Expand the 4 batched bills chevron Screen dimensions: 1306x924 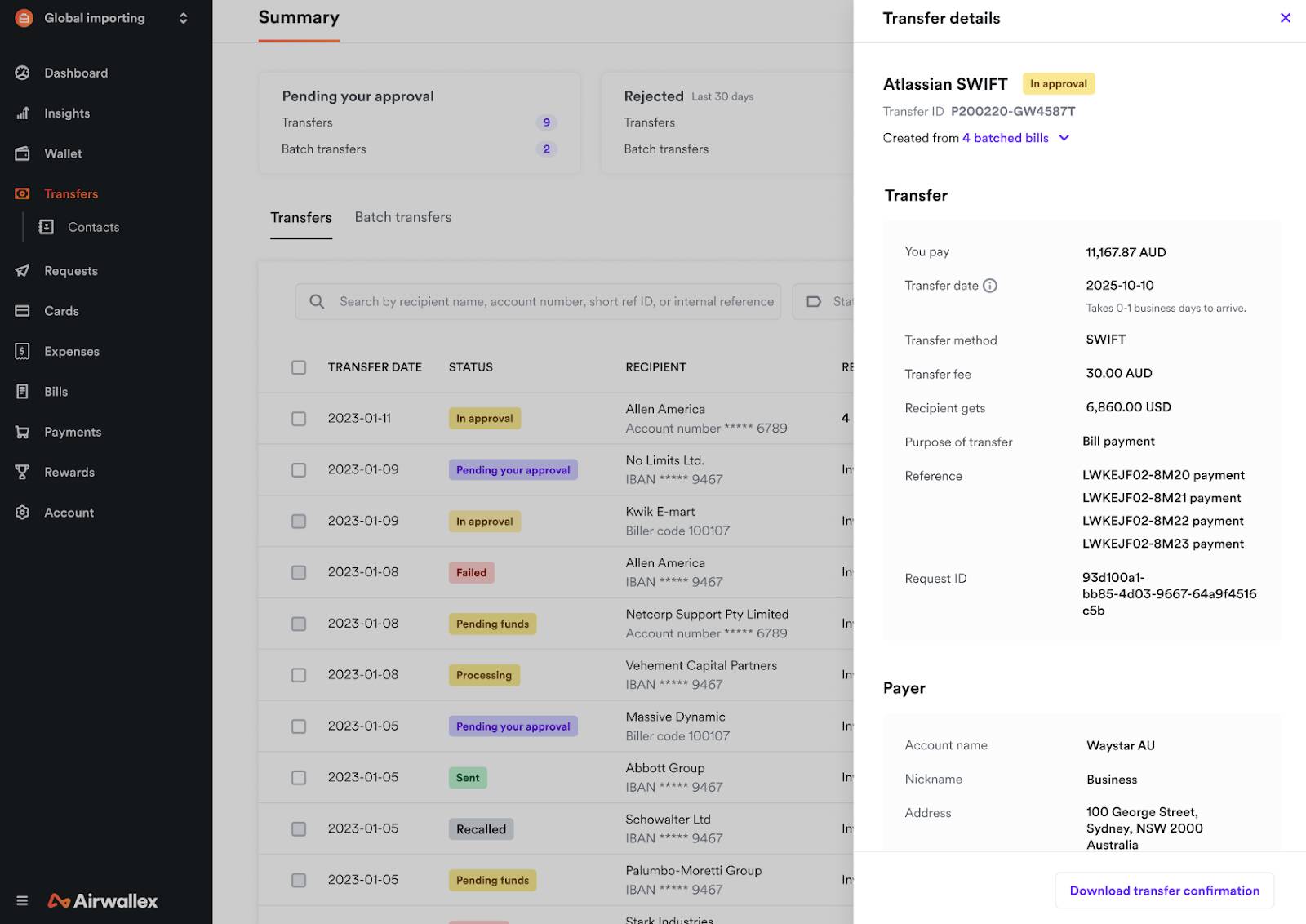click(x=1064, y=138)
